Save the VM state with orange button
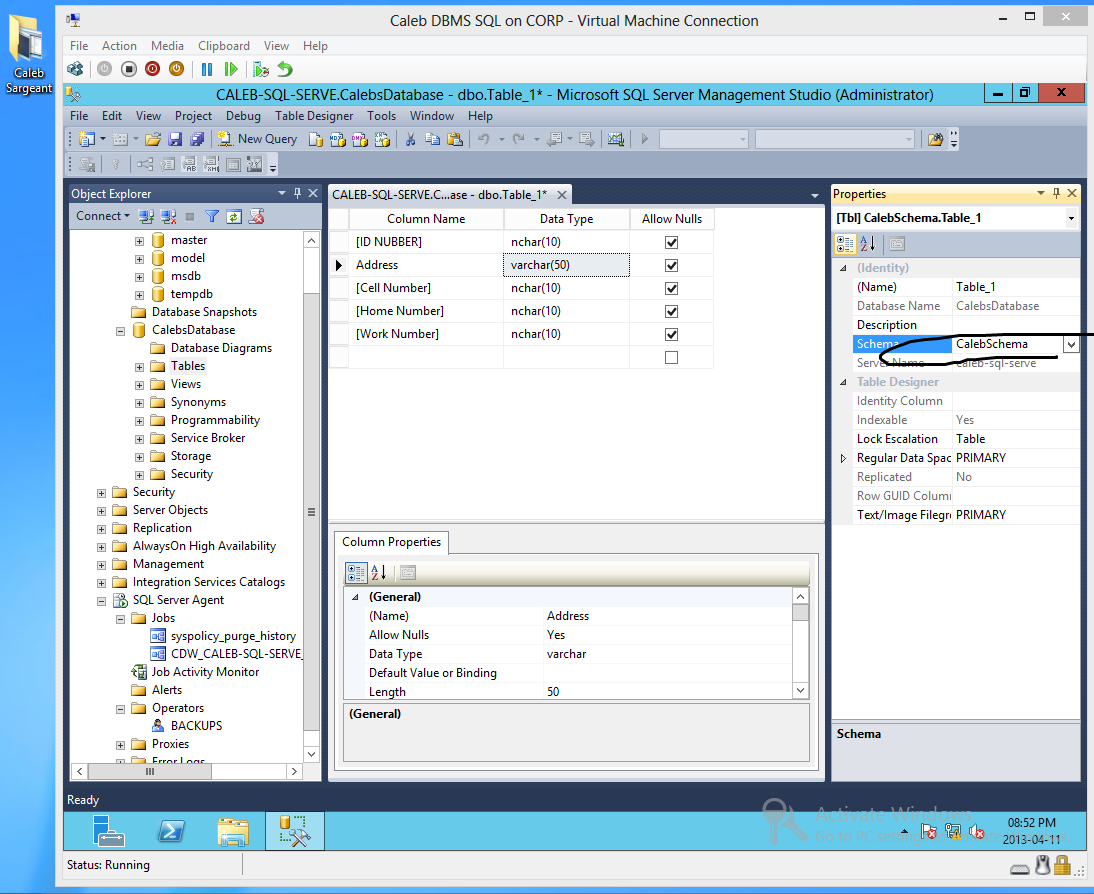1094x894 pixels. 177,69
